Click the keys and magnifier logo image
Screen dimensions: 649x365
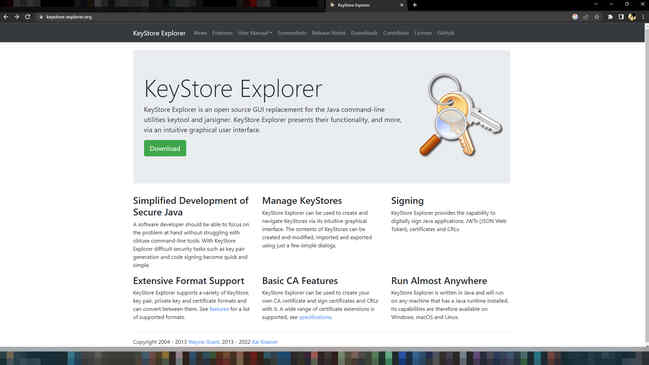point(461,115)
